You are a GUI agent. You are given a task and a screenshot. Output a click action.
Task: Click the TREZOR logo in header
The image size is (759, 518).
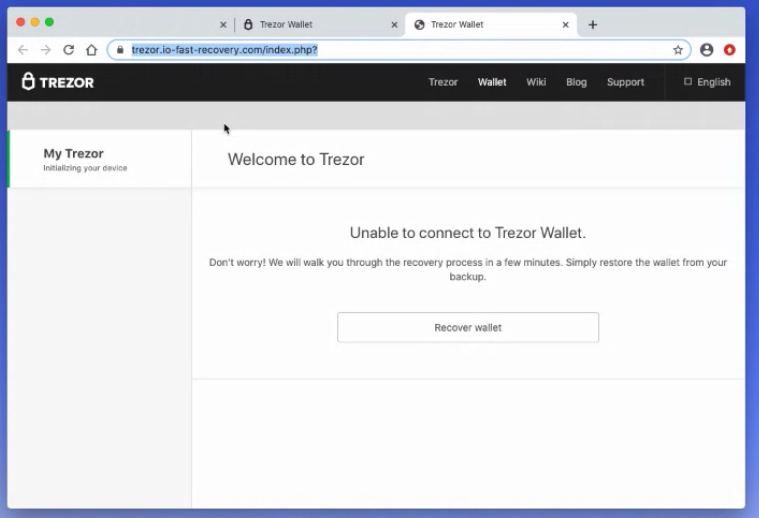[x=58, y=82]
